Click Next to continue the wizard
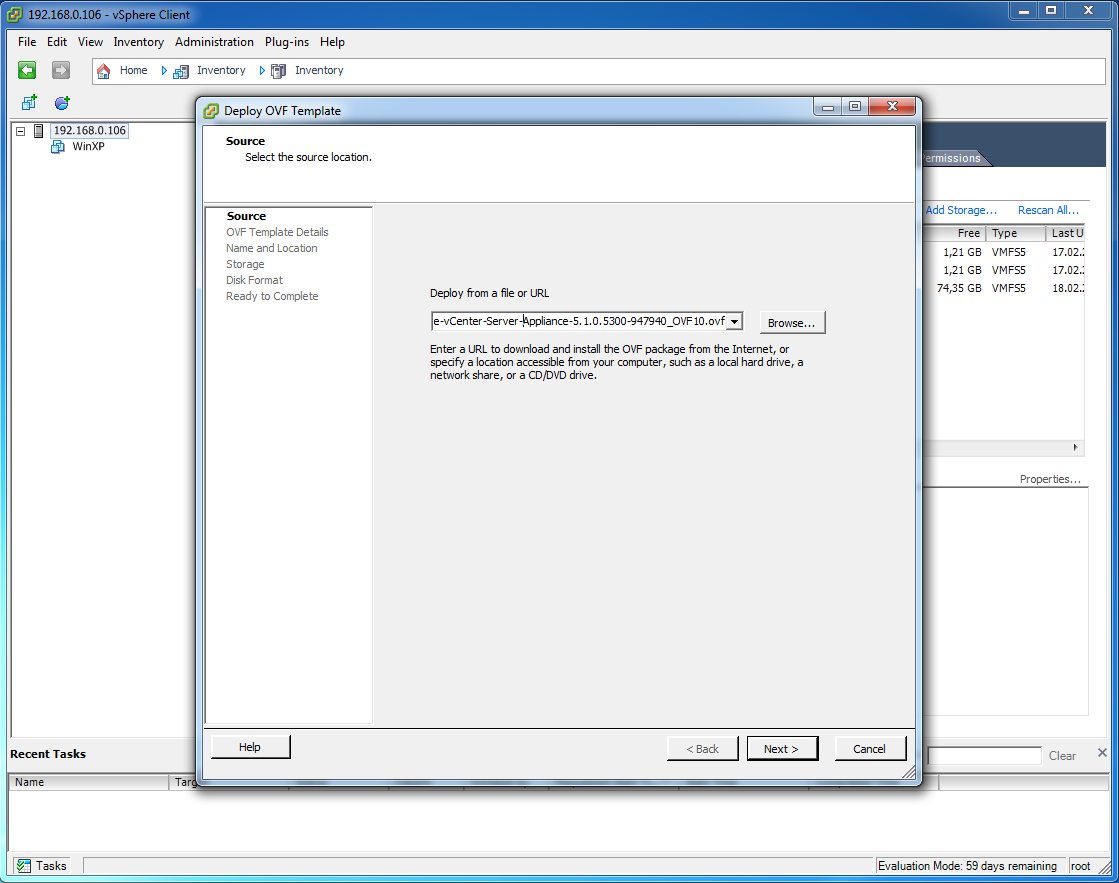The height and width of the screenshot is (883, 1119). click(x=782, y=749)
